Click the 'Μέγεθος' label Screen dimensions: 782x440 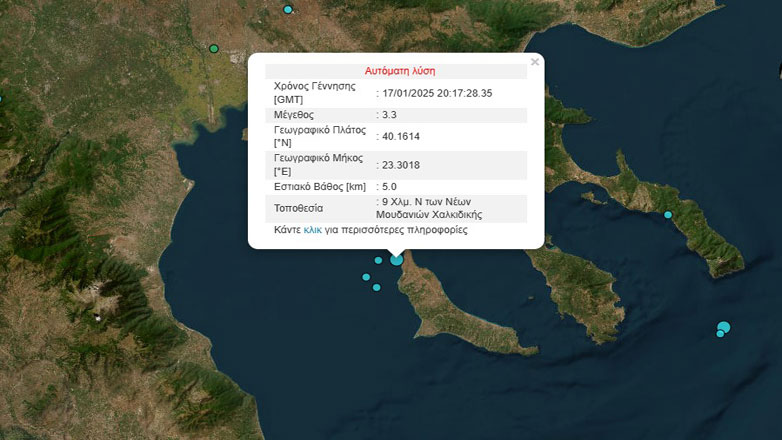(294, 115)
